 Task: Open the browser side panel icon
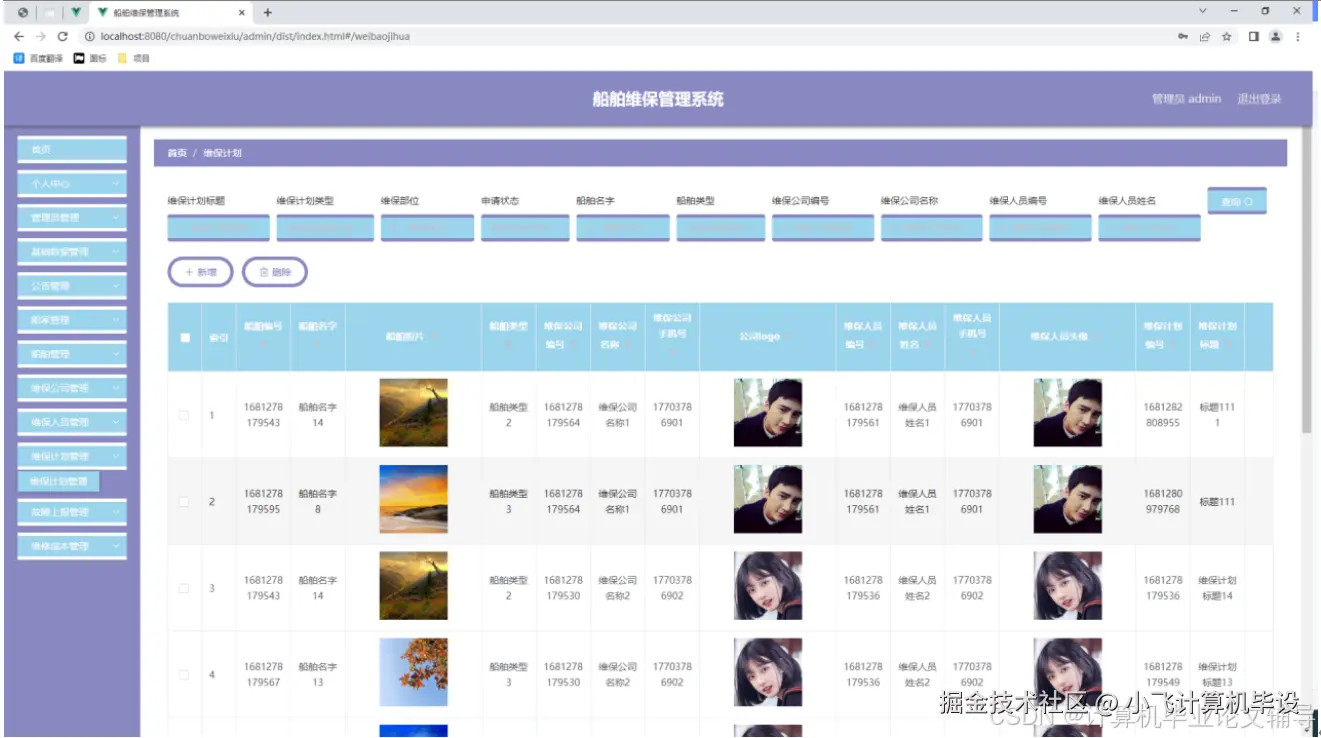pos(1254,36)
